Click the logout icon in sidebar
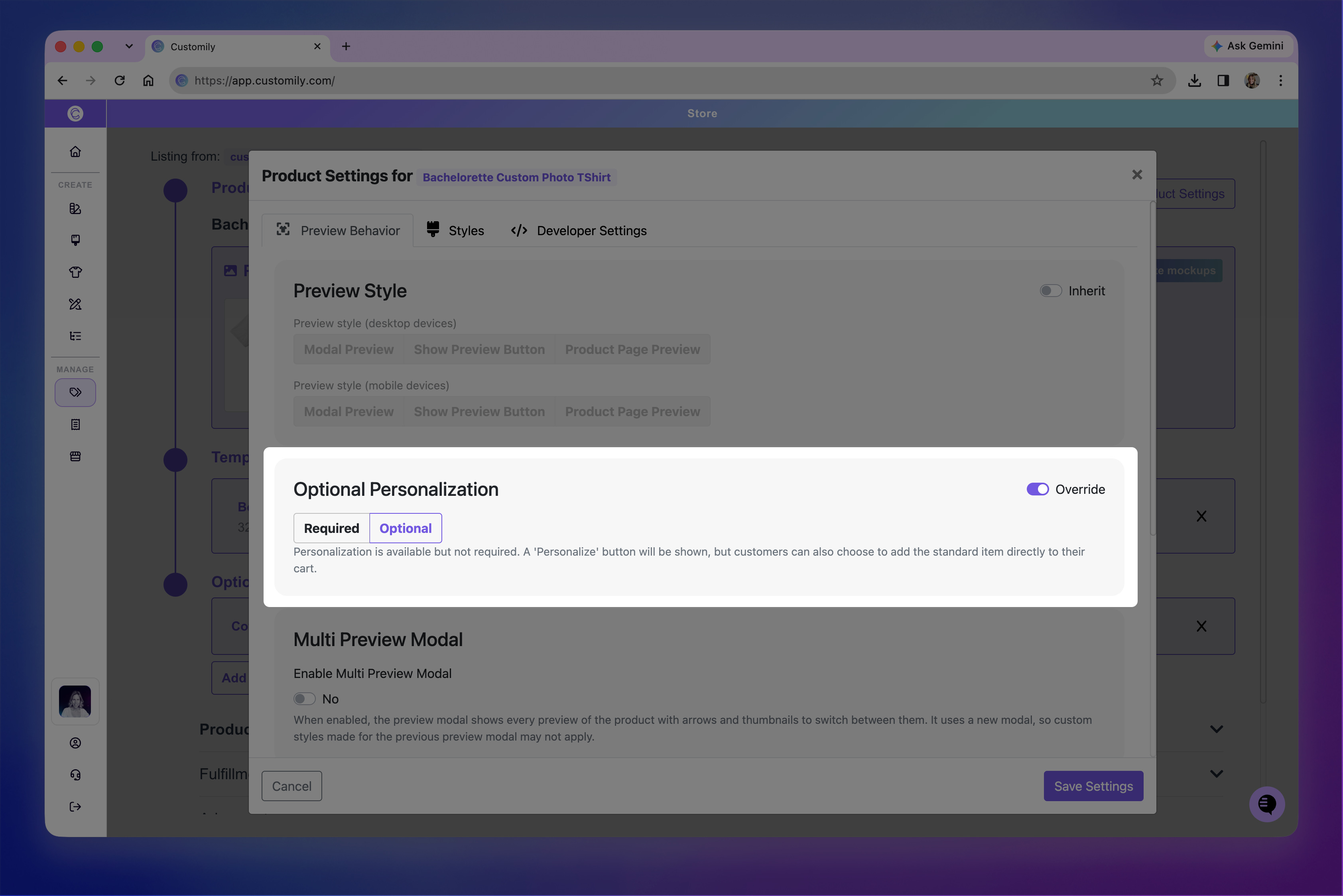This screenshot has width=1343, height=896. [x=75, y=807]
